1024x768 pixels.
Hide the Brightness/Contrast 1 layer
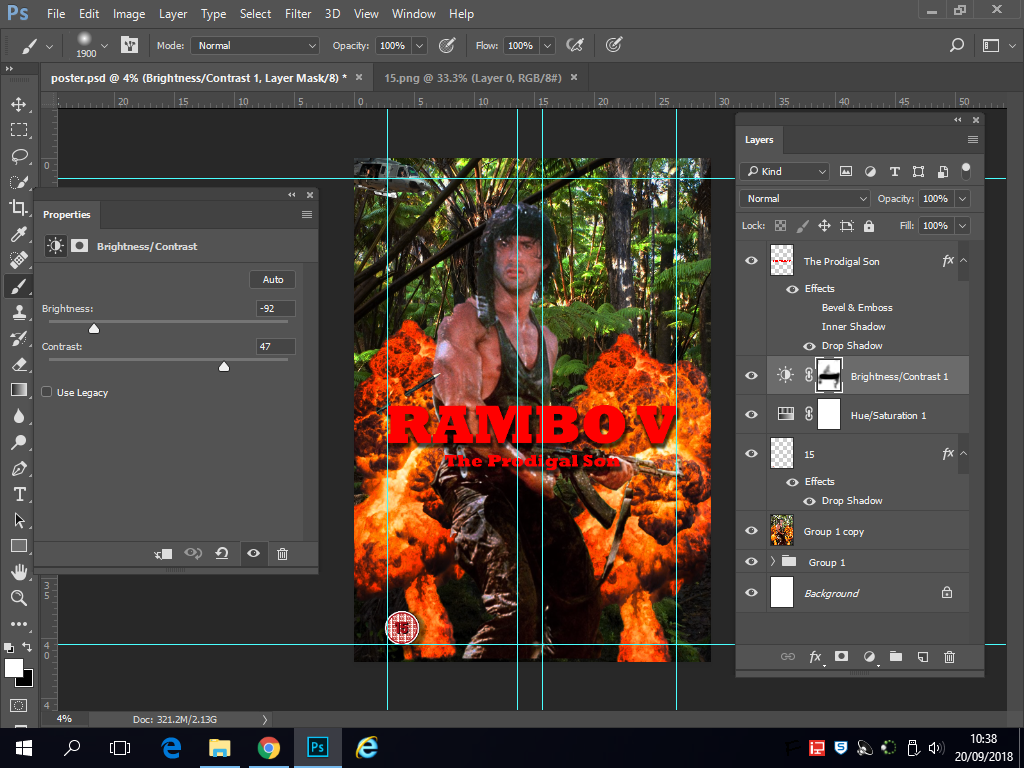point(752,376)
